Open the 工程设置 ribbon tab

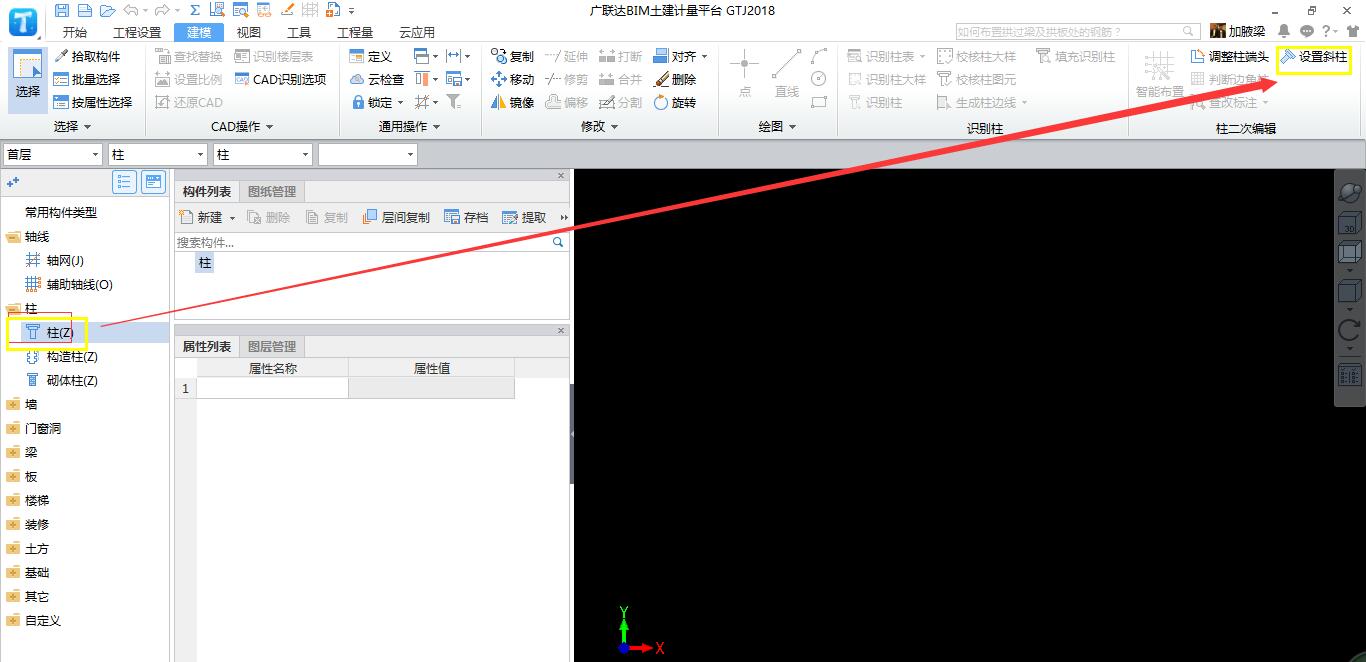(137, 32)
